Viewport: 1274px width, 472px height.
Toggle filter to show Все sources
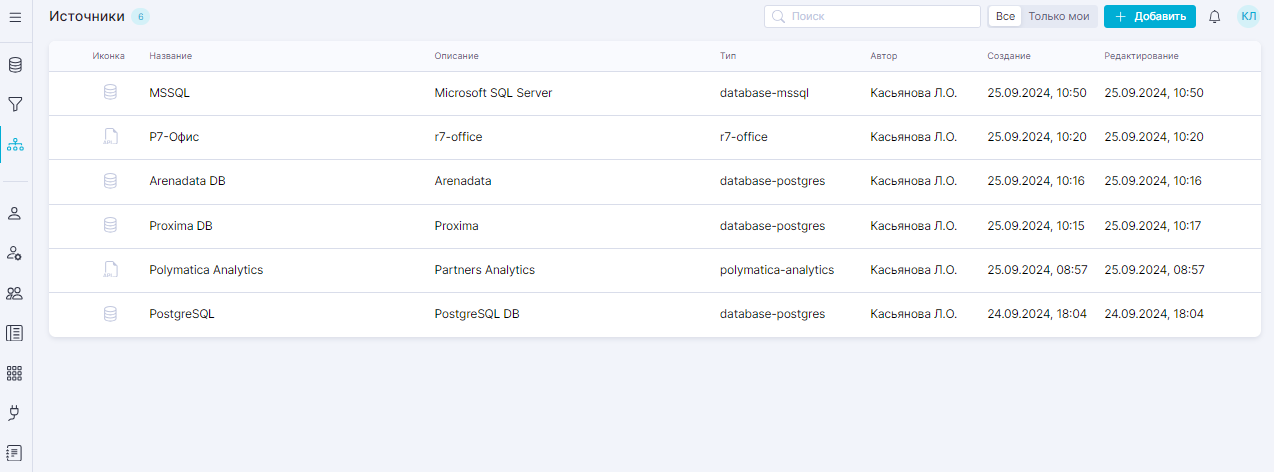click(x=1005, y=17)
